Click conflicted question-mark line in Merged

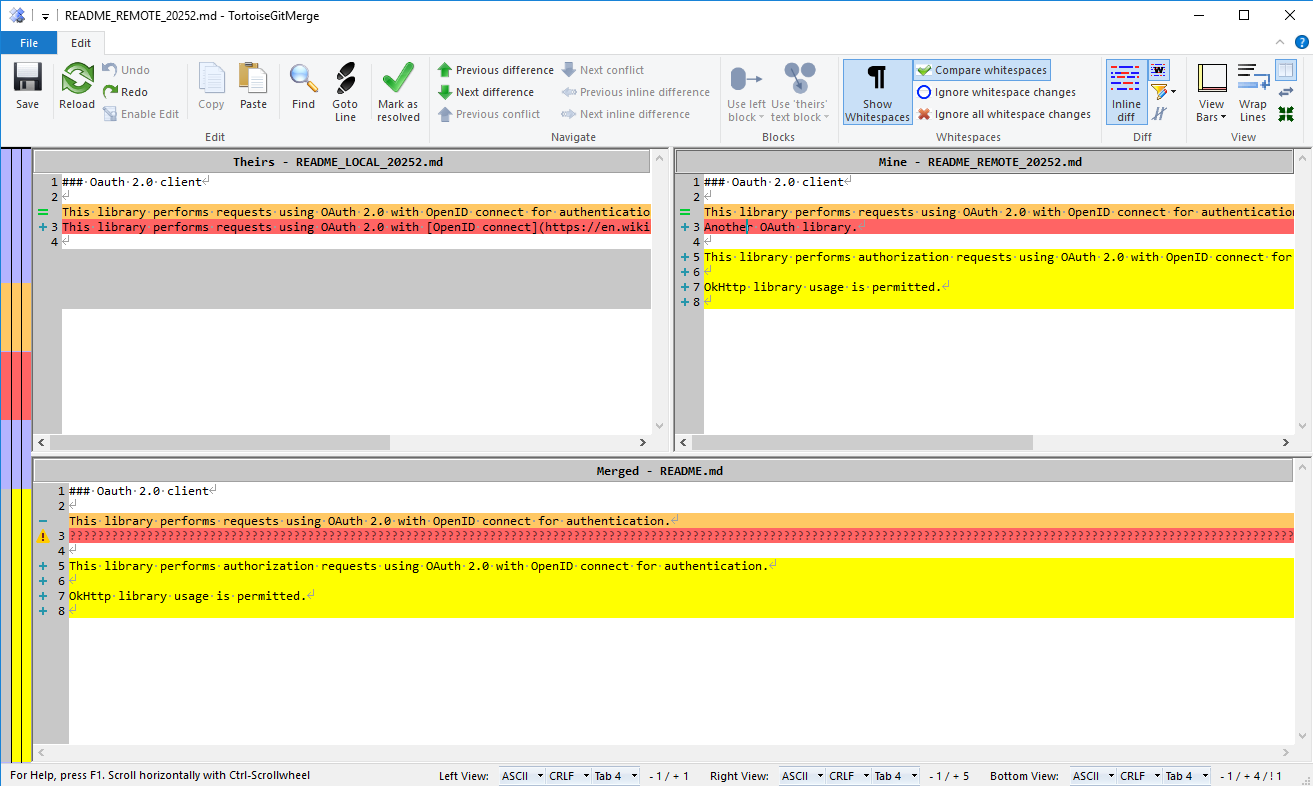point(680,536)
